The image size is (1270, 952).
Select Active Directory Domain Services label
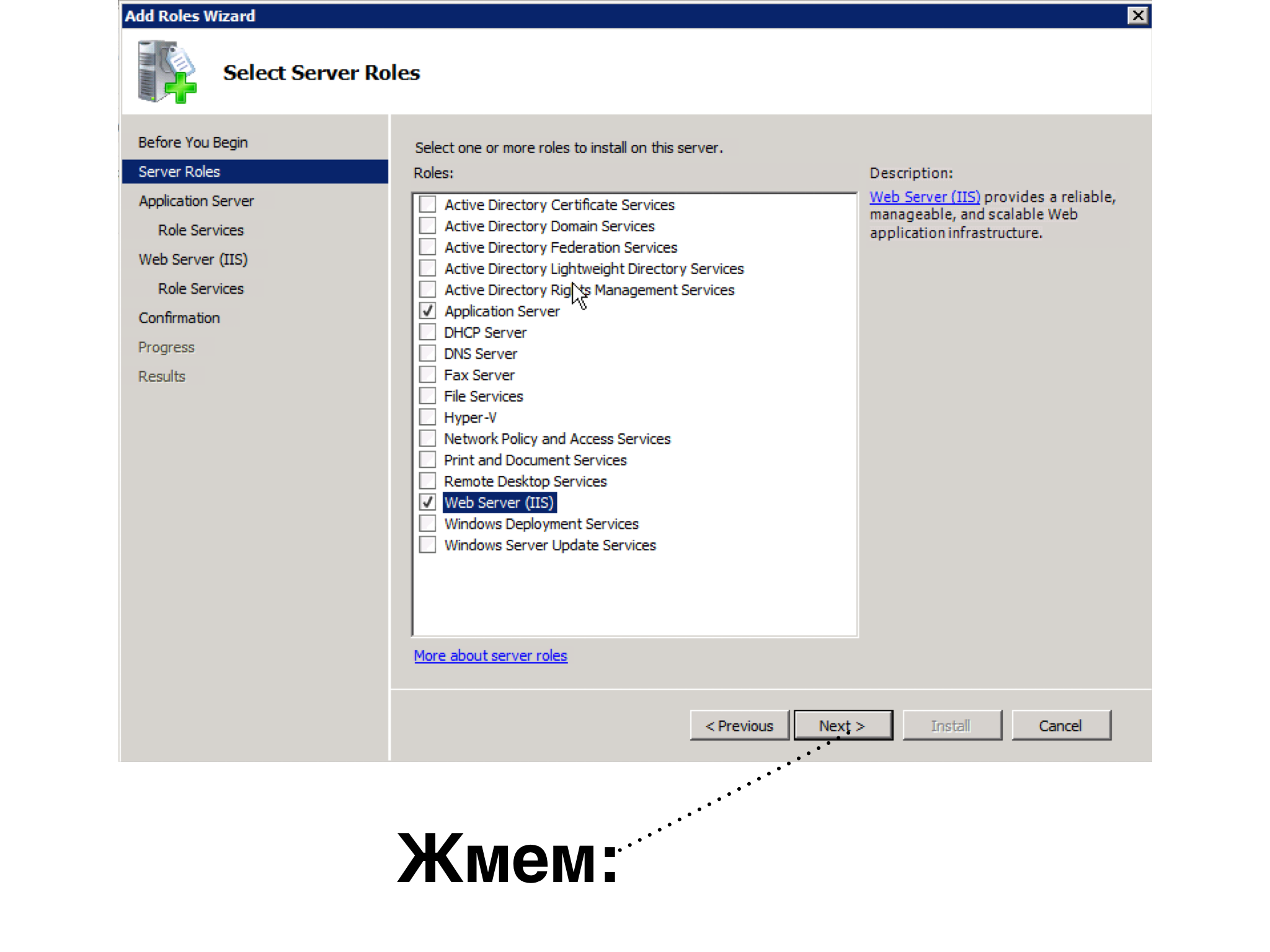tap(549, 226)
